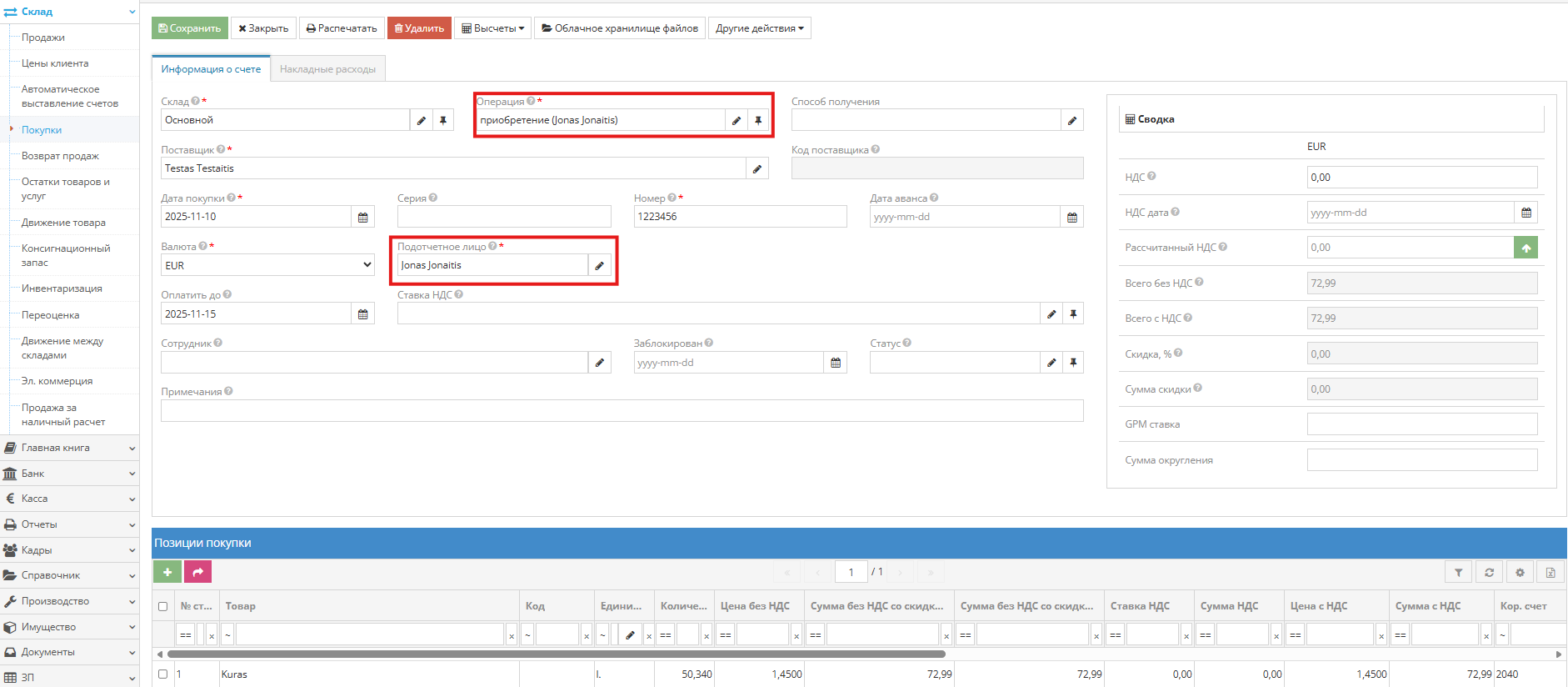Click the green add position plus button
1568x687 pixels.
point(167,572)
